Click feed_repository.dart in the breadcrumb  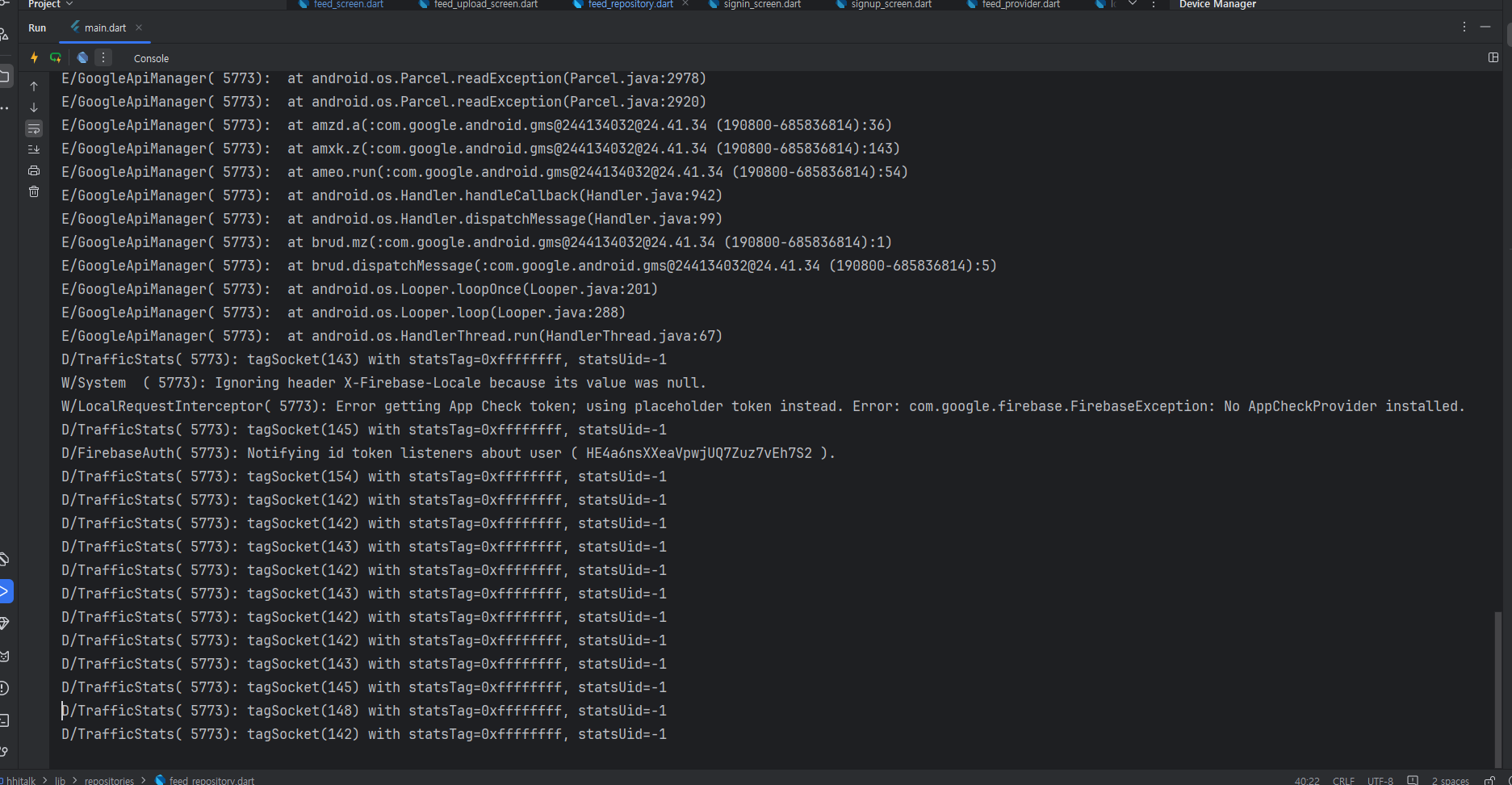[205, 780]
